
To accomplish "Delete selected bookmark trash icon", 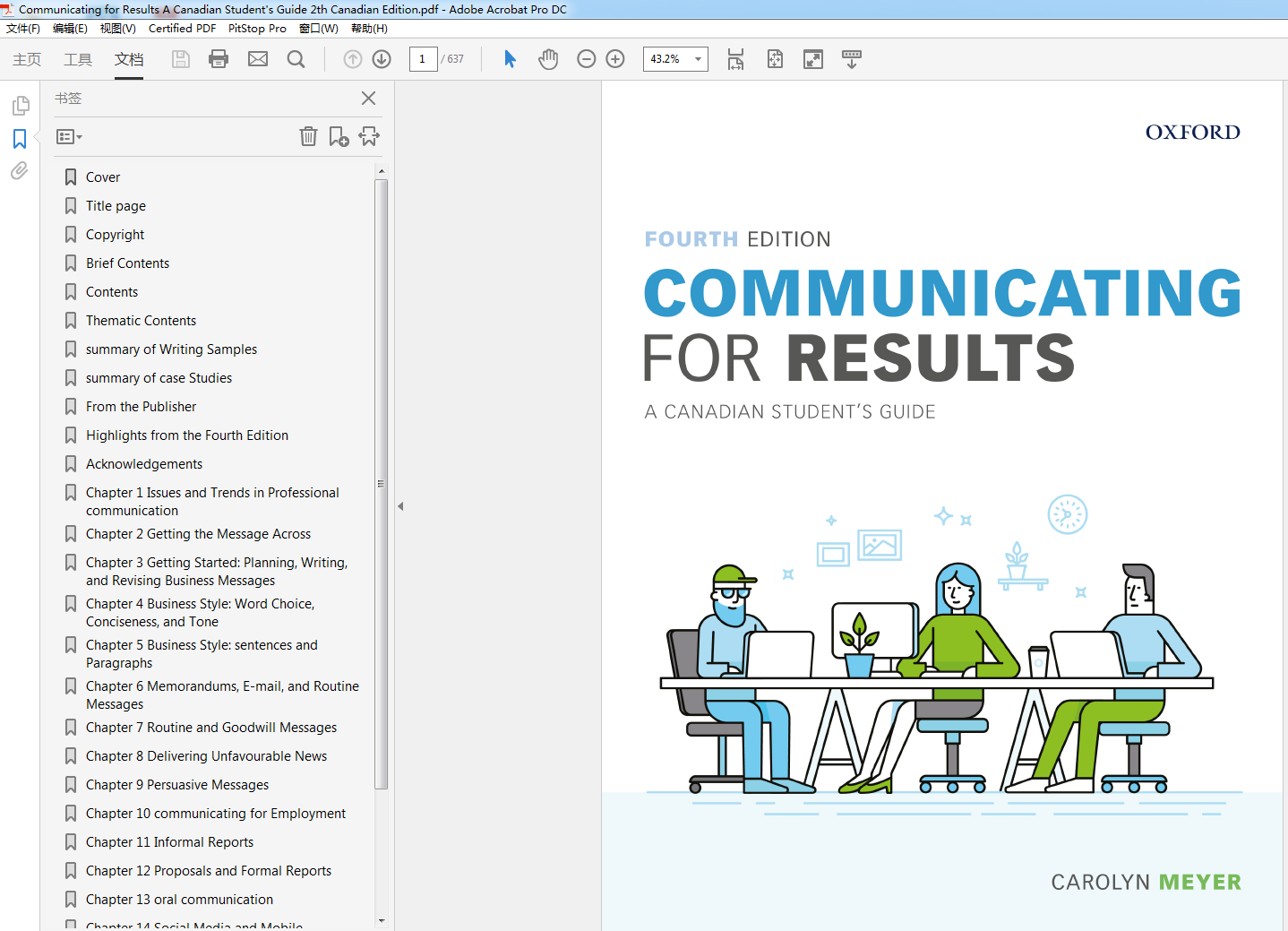I will 308,136.
